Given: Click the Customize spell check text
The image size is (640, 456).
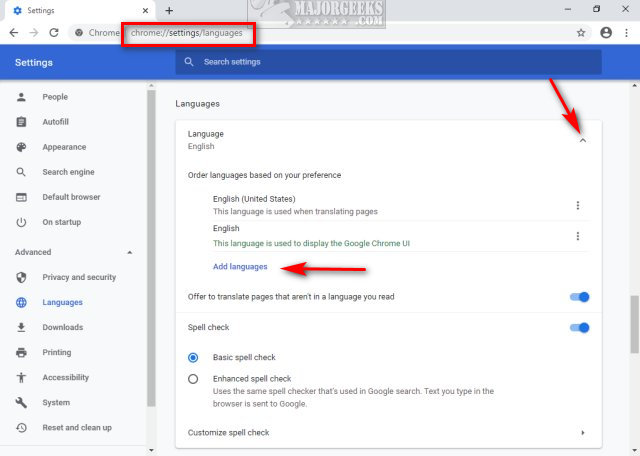Looking at the screenshot, I should pyautogui.click(x=228, y=432).
